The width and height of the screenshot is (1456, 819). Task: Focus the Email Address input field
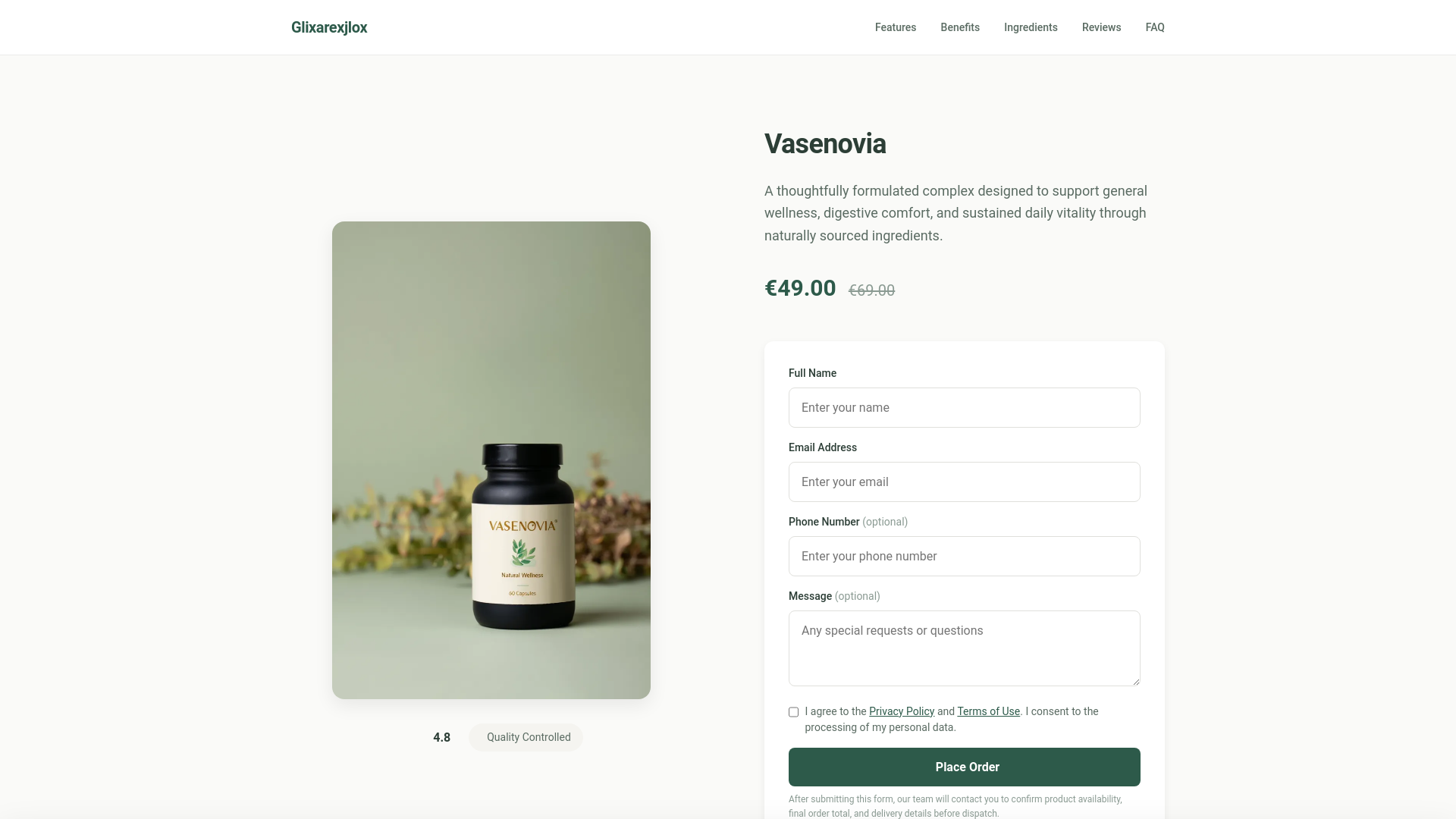[x=965, y=482]
